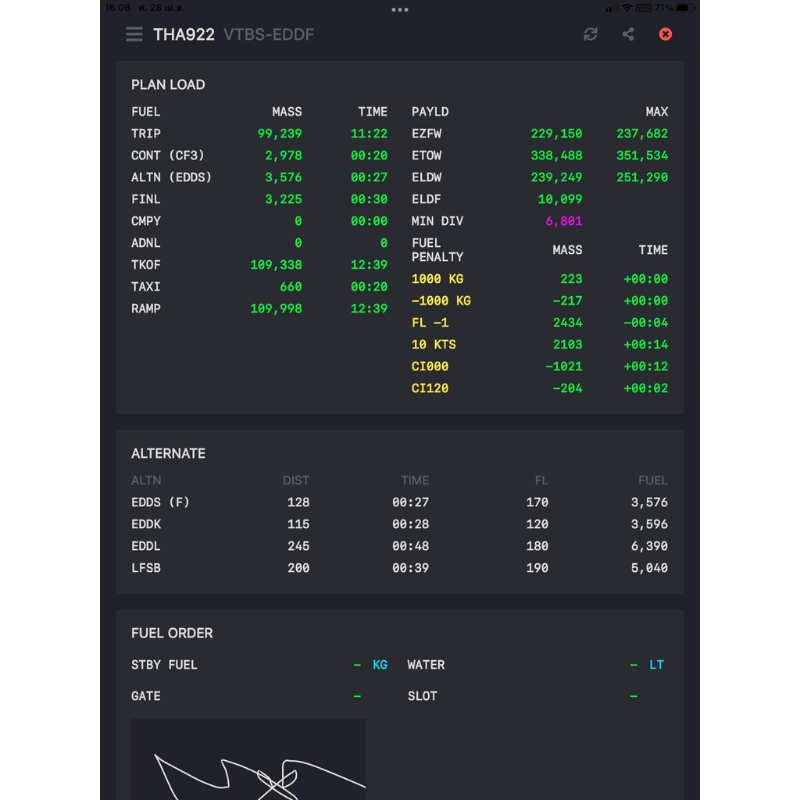Image resolution: width=800 pixels, height=800 pixels.
Task: Fill in the SLOT field
Action: point(633,696)
